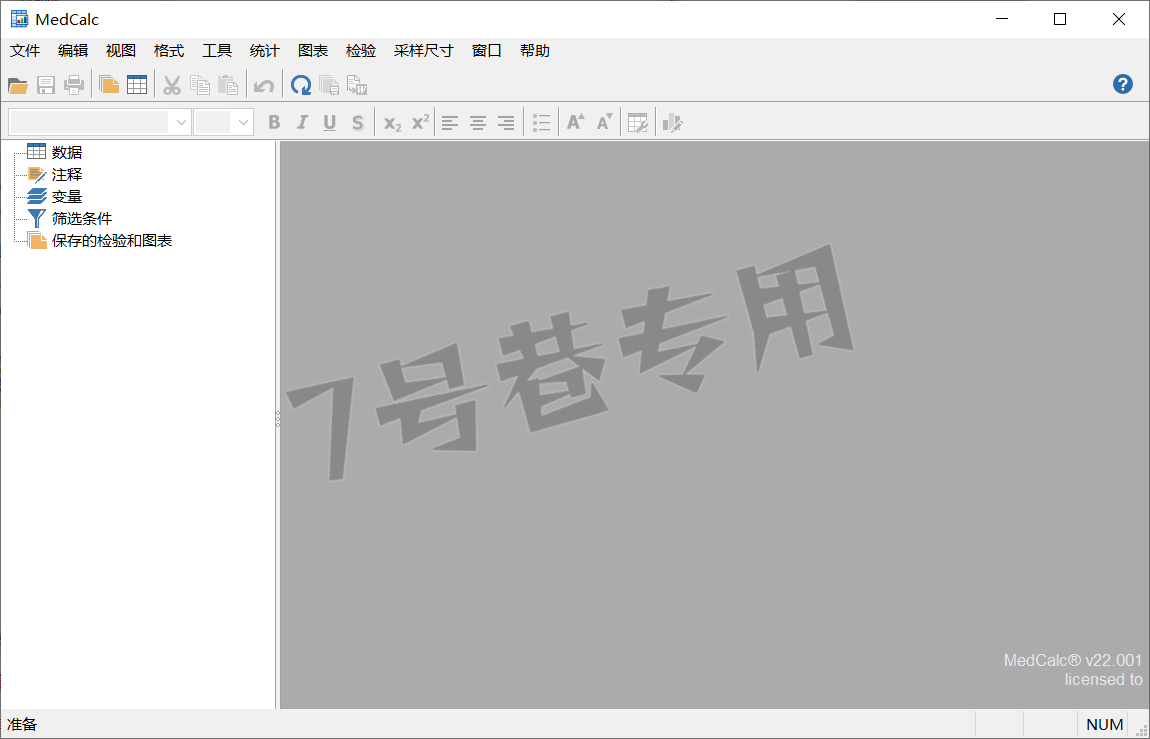This screenshot has width=1150, height=739.
Task: Decrease font size with A-down icon
Action: pos(604,122)
